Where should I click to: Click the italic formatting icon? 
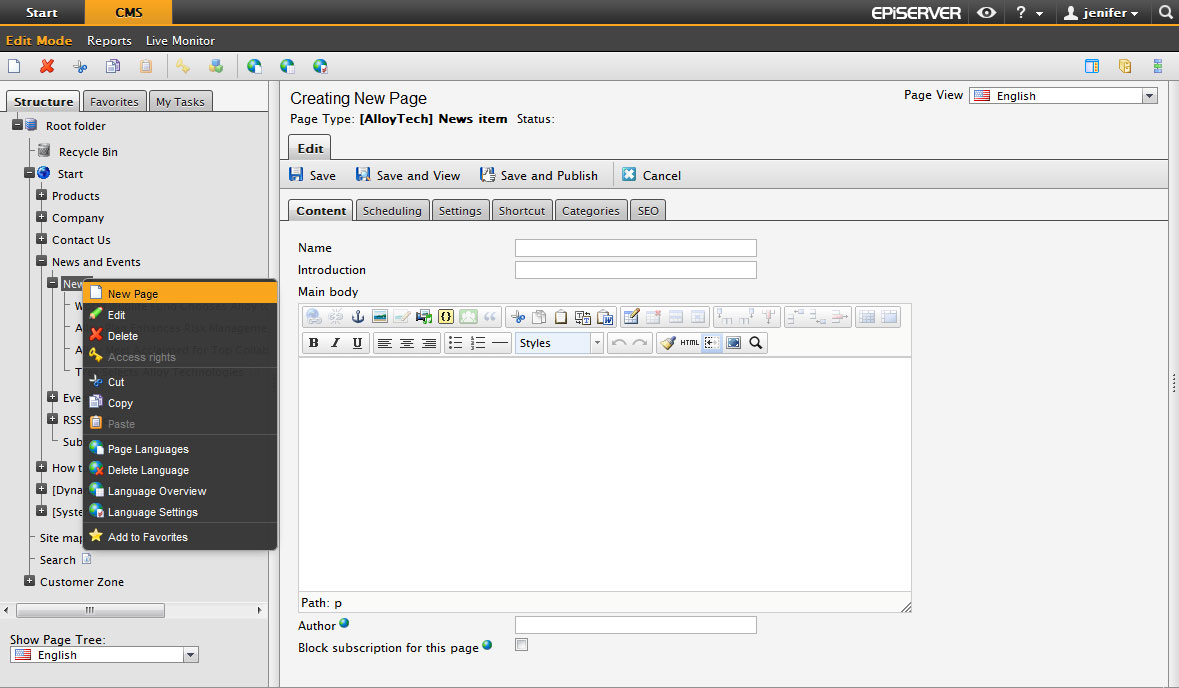click(335, 343)
